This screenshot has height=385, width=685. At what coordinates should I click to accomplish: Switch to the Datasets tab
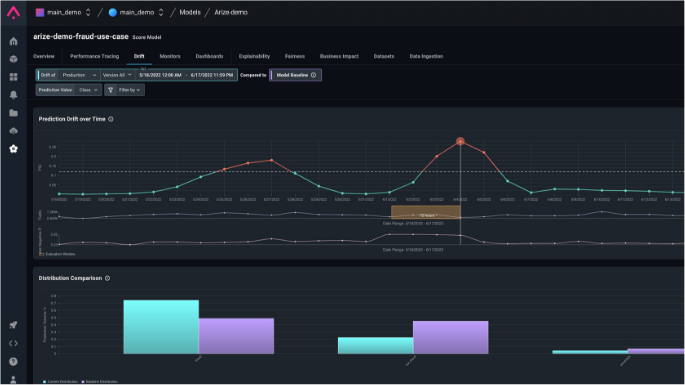(x=384, y=56)
